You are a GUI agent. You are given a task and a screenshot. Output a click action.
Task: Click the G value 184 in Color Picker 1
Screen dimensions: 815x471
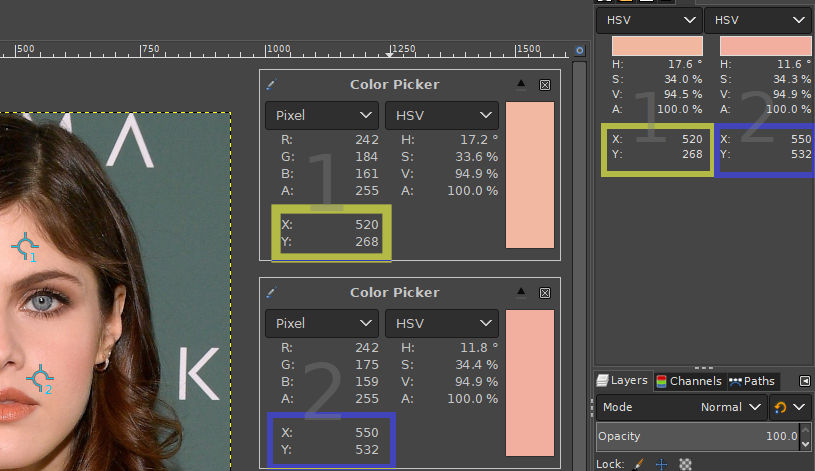point(366,157)
